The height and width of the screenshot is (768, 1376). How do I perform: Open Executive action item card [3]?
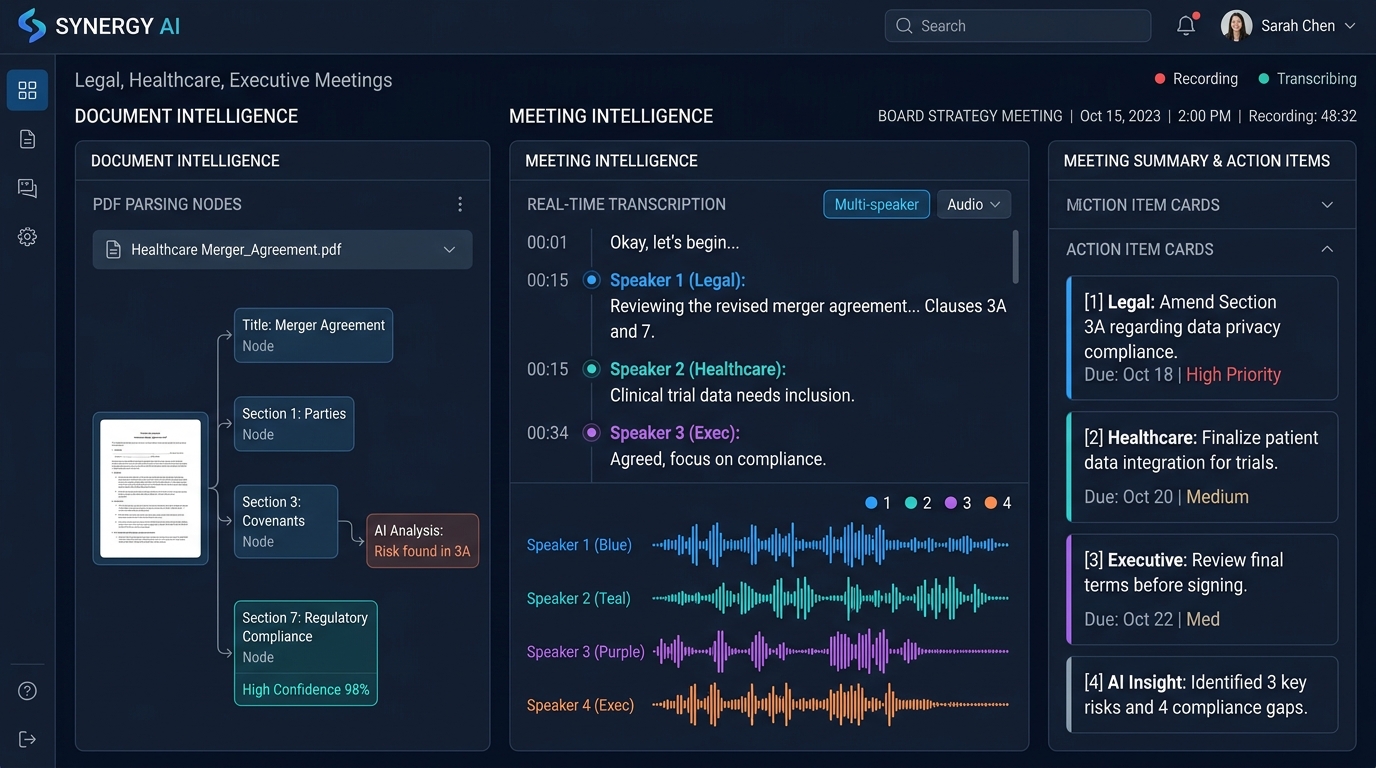pyautogui.click(x=1202, y=589)
